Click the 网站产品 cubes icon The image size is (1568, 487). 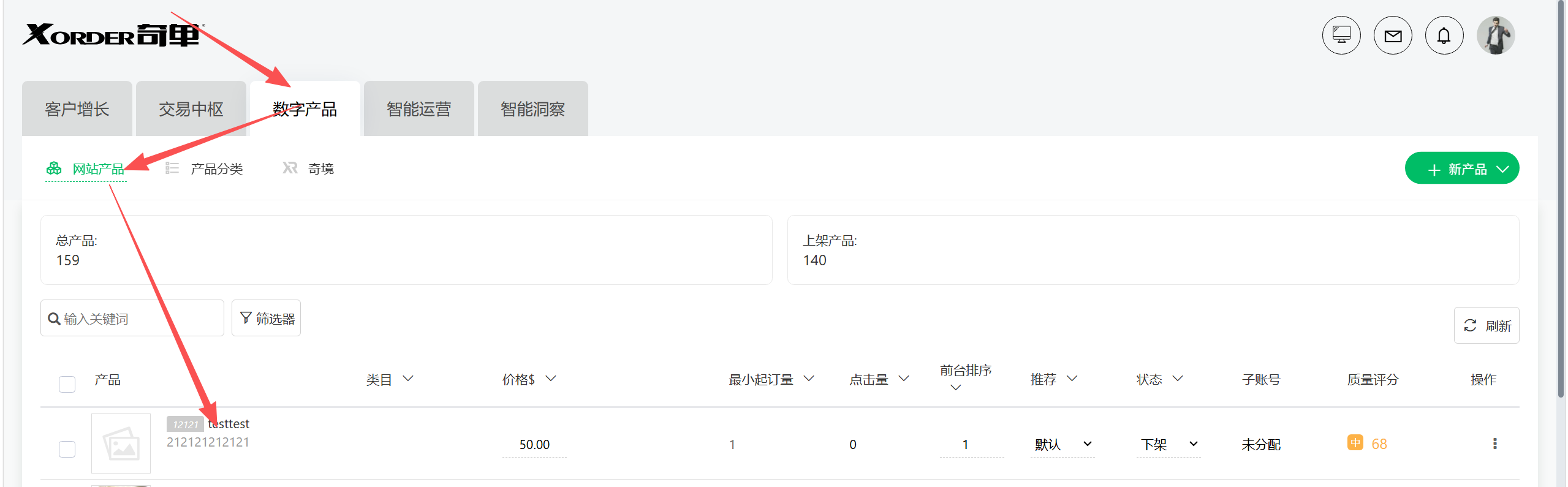pyautogui.click(x=54, y=168)
